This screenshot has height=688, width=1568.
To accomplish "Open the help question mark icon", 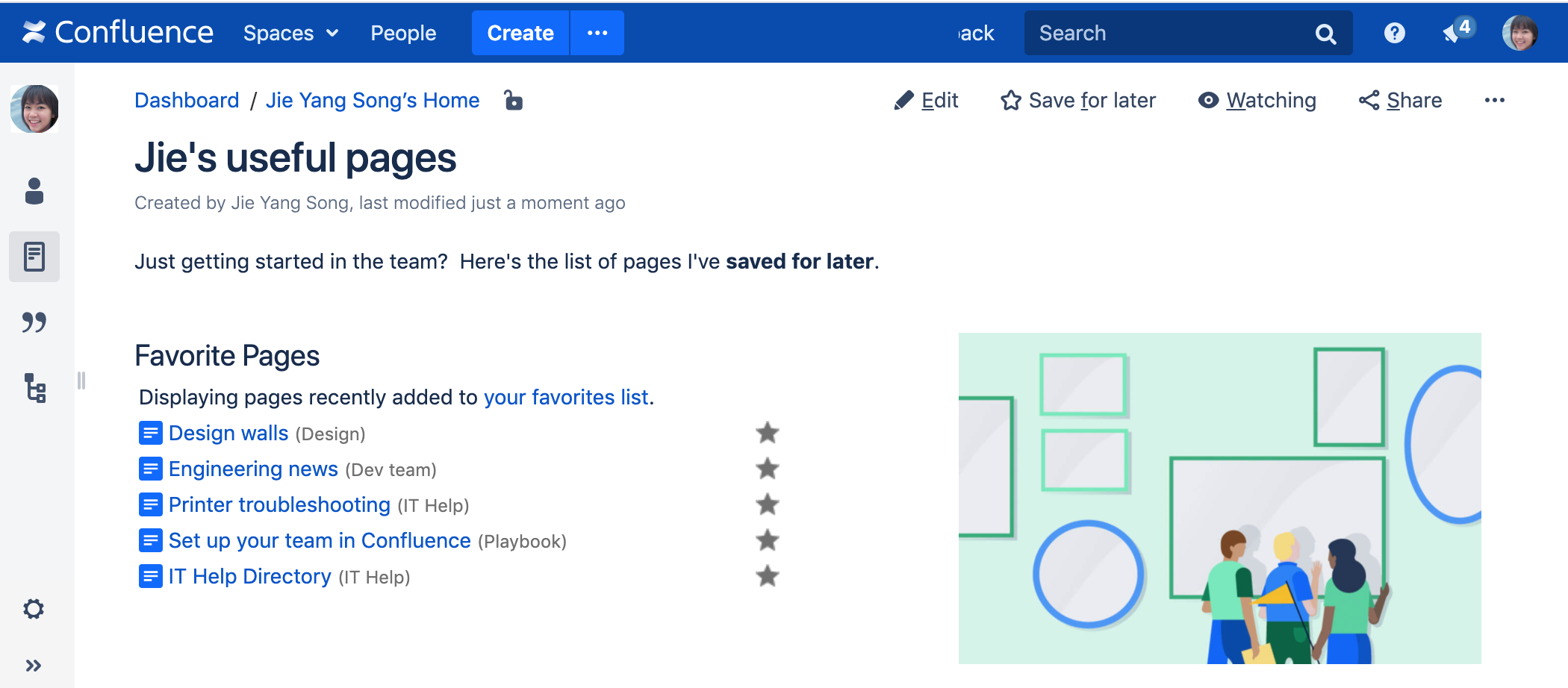I will (1394, 33).
